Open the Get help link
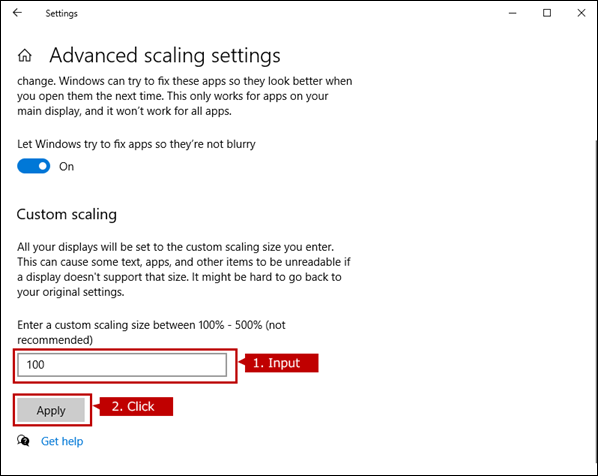Screen dimensions: 598x476 (62, 441)
